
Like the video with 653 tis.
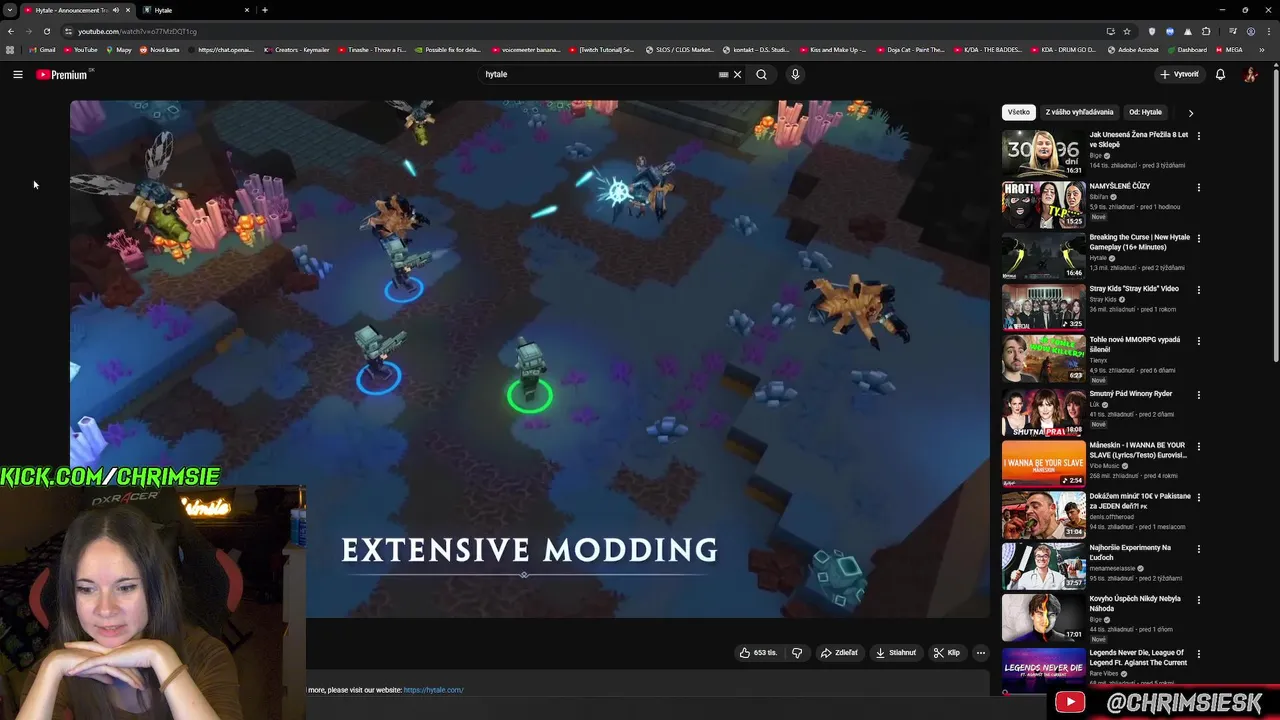tap(758, 653)
